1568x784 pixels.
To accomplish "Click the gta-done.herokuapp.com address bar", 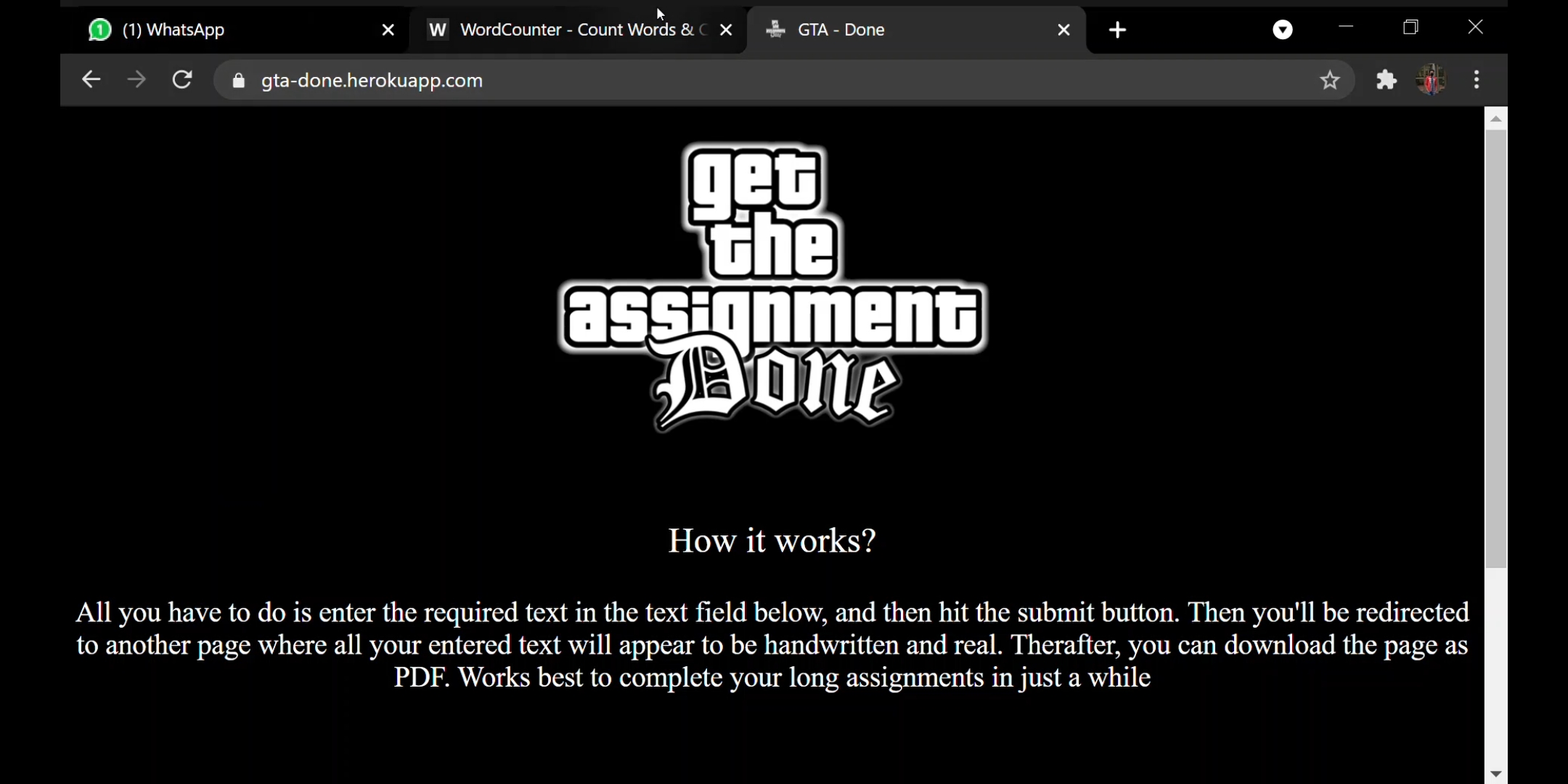I will (726, 81).
